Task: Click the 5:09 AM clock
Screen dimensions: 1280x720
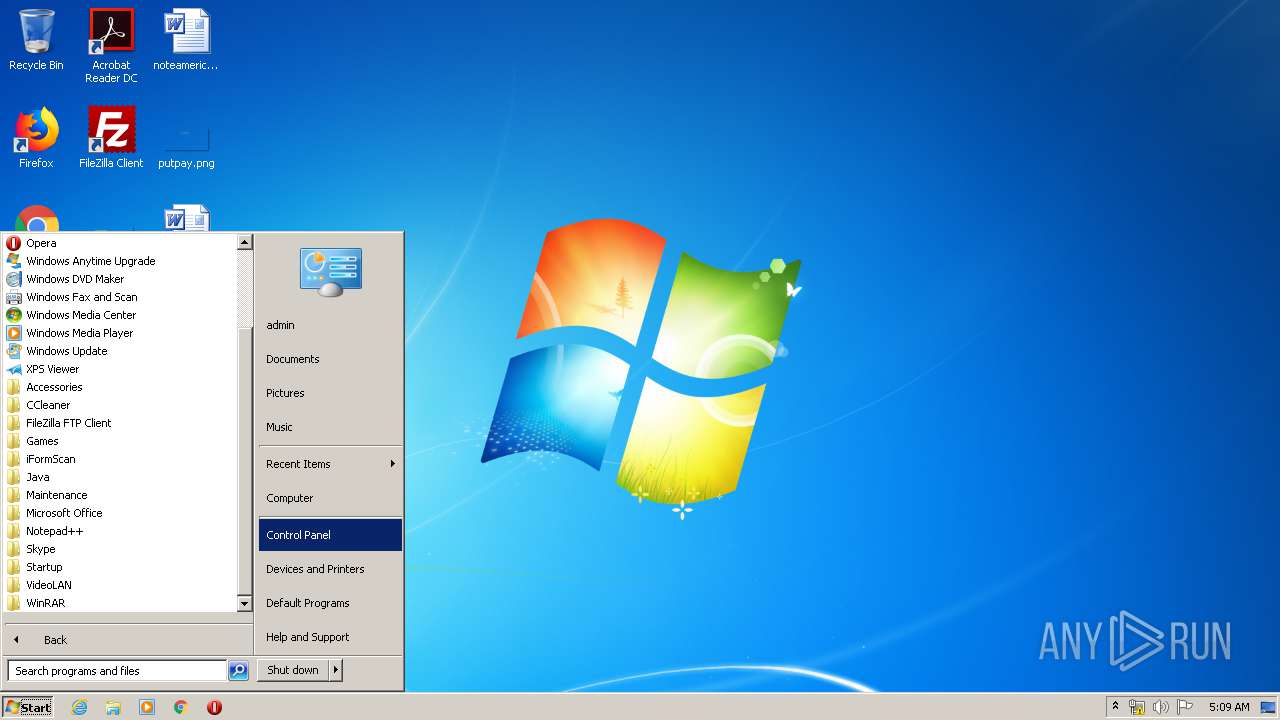Action: (x=1228, y=707)
